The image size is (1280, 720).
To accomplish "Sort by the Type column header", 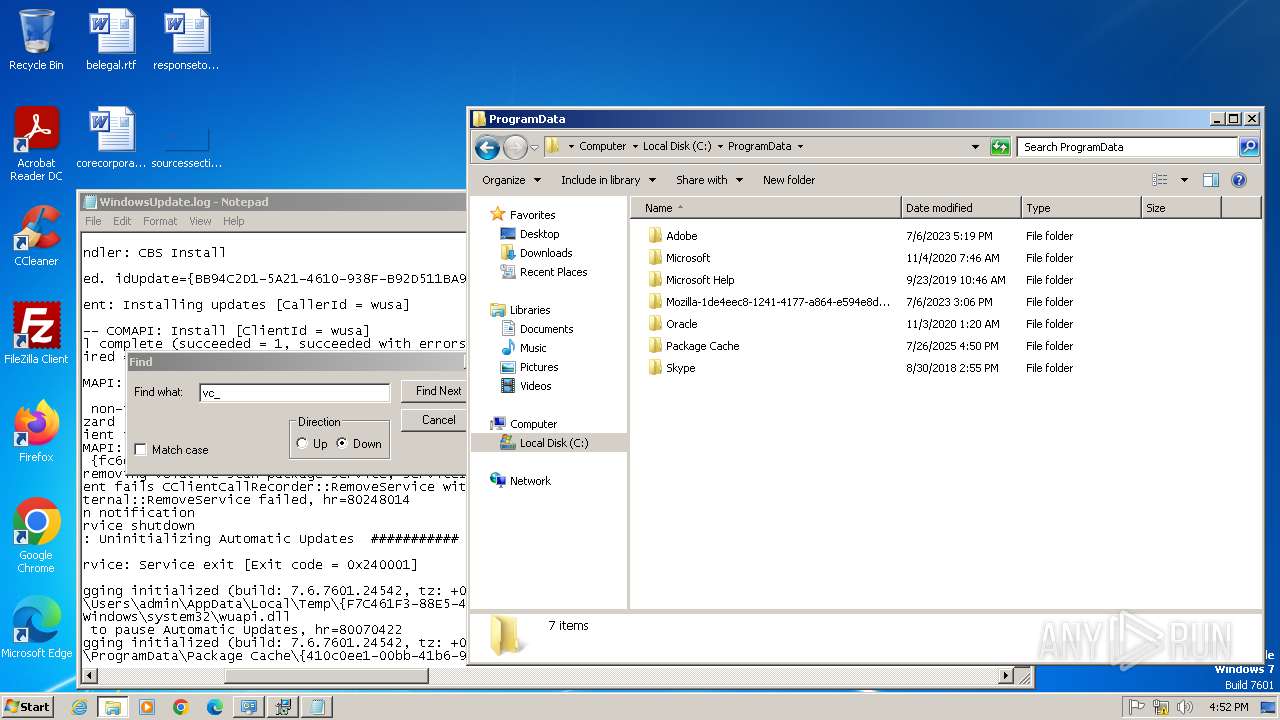I will 1081,208.
